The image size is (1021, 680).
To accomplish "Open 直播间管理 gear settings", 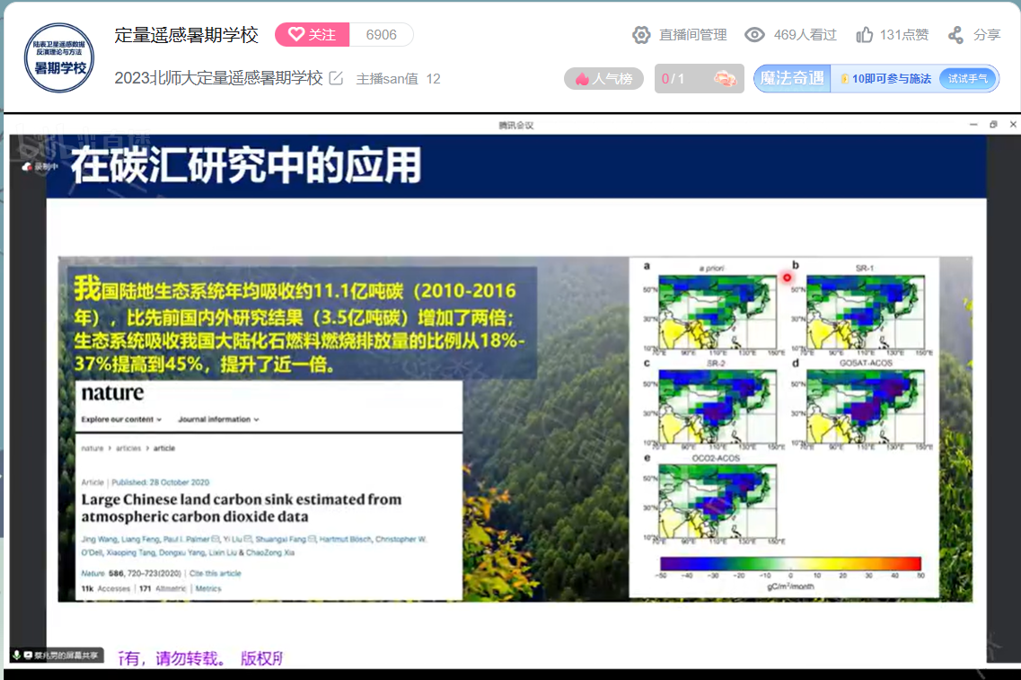I will coord(642,35).
